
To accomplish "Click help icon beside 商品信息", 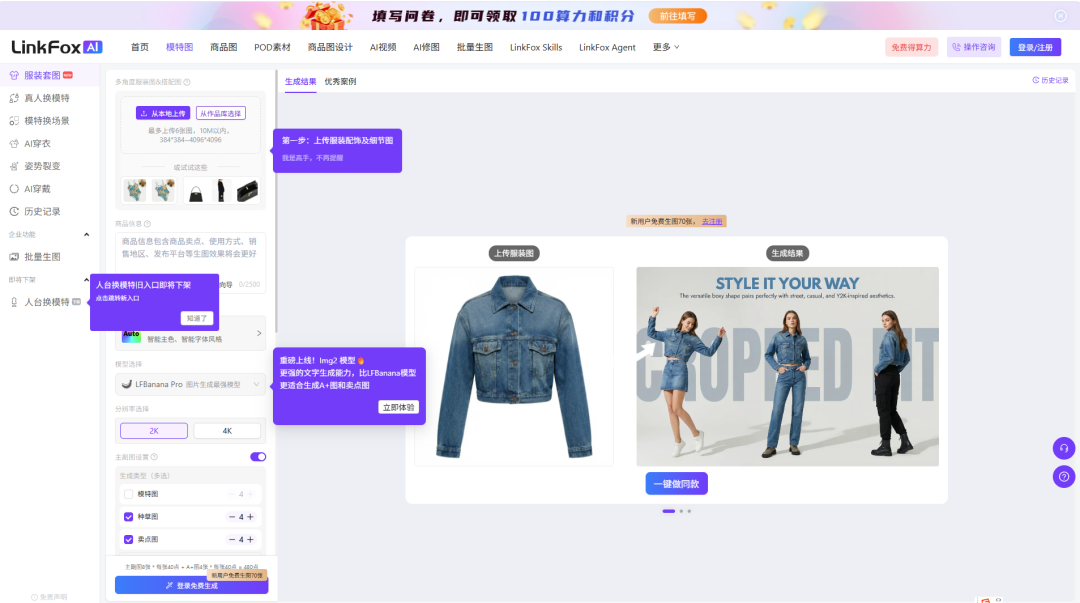I will pos(147,224).
